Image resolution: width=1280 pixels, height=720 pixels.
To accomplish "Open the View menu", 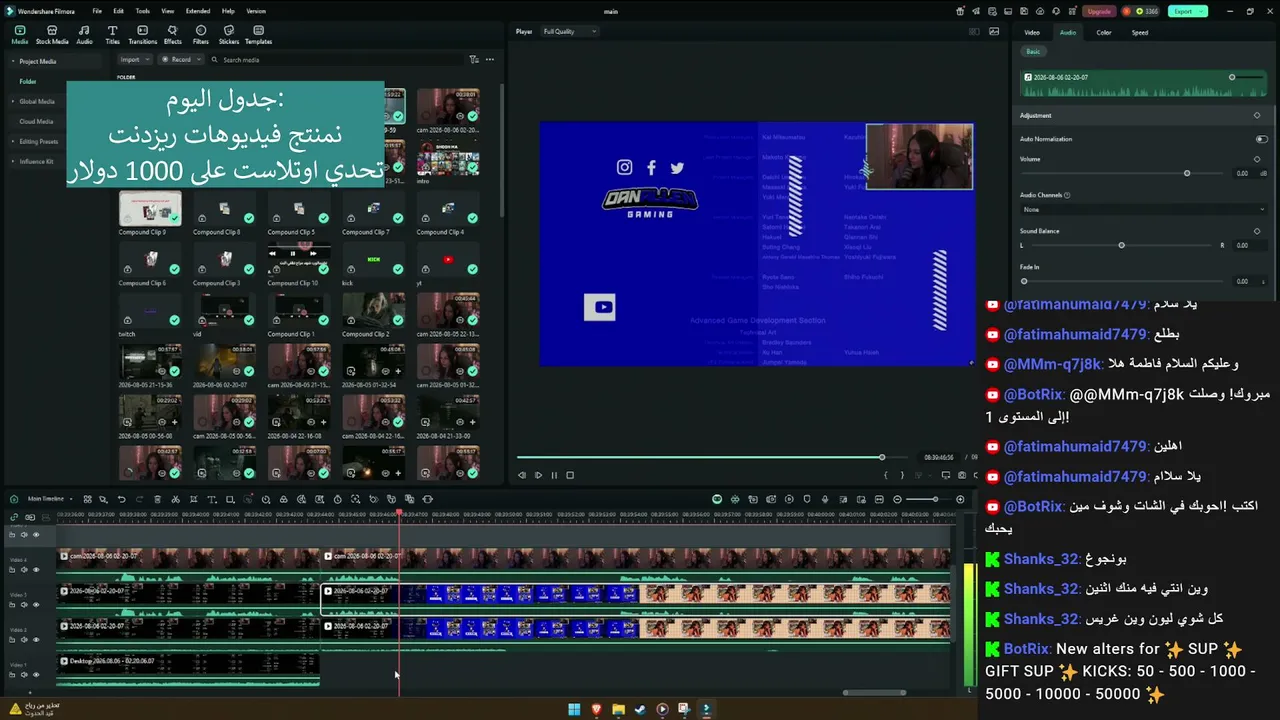I will [x=167, y=11].
